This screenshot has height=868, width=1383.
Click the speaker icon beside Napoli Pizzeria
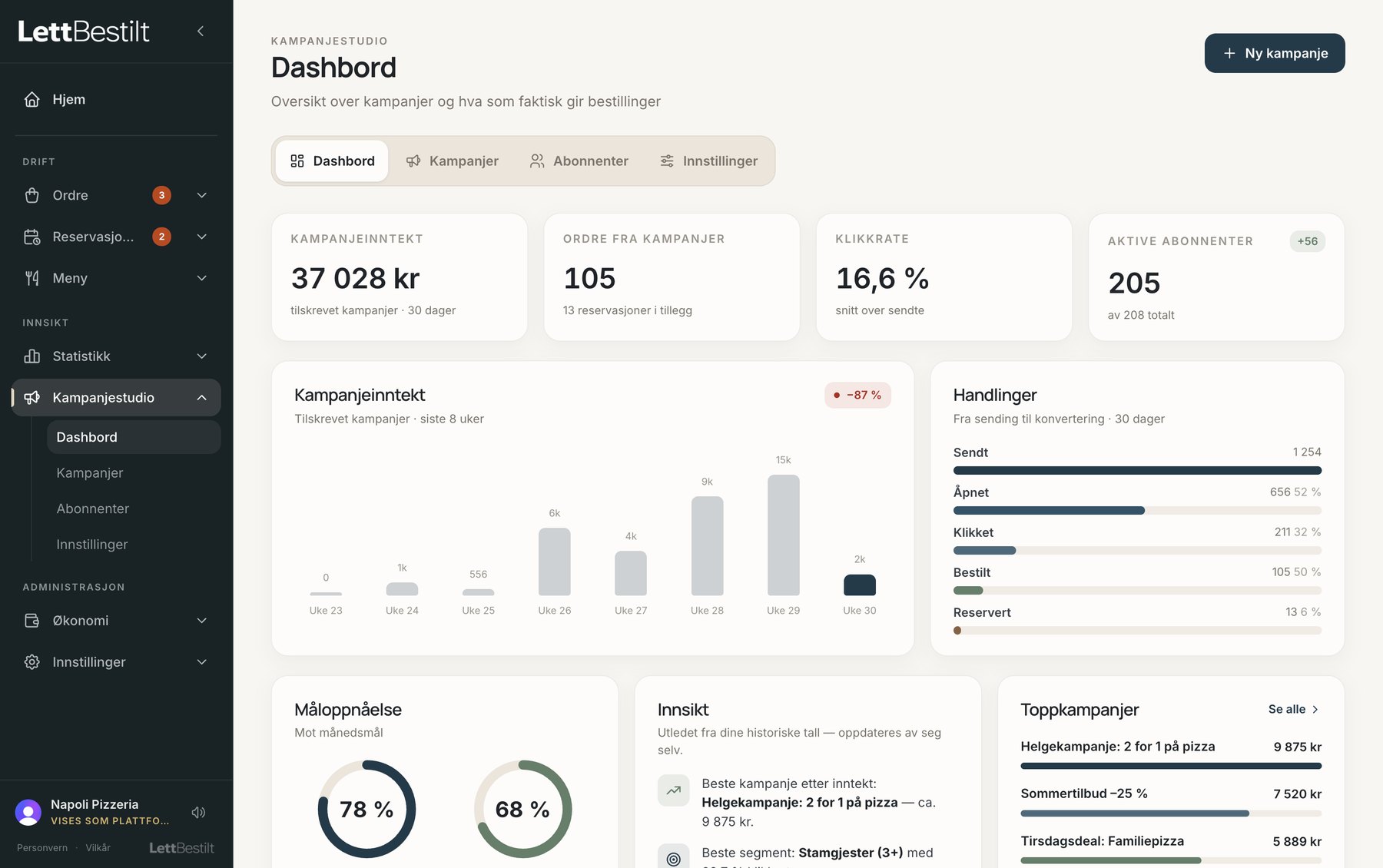[x=199, y=812]
